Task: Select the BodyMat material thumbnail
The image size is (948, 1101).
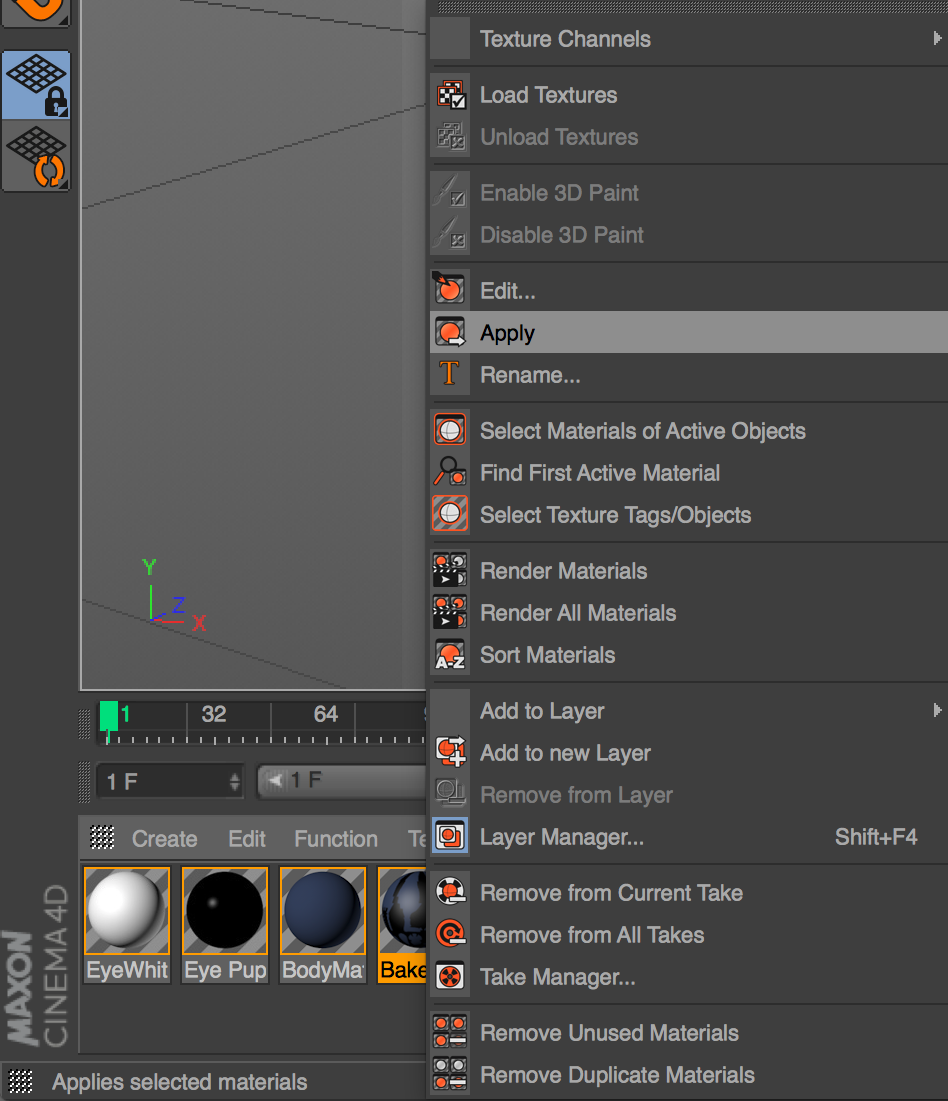Action: point(322,925)
